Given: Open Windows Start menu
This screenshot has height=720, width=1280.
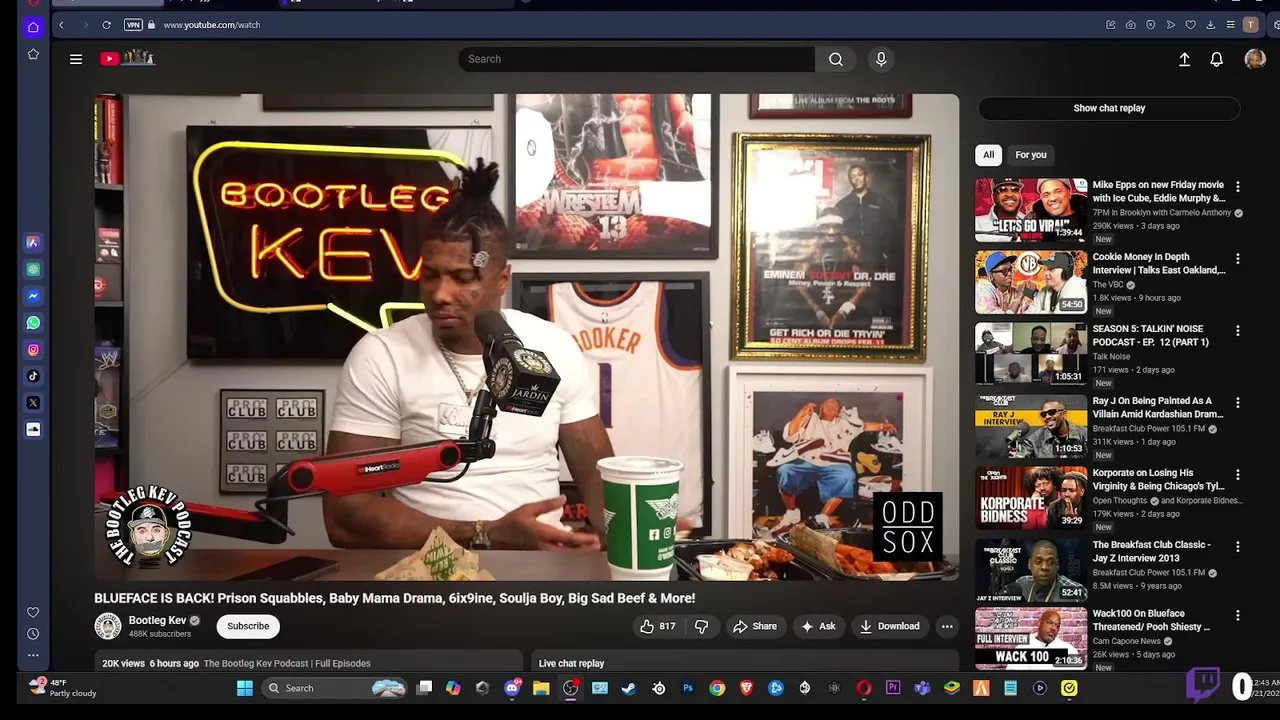Looking at the screenshot, I should [x=244, y=688].
